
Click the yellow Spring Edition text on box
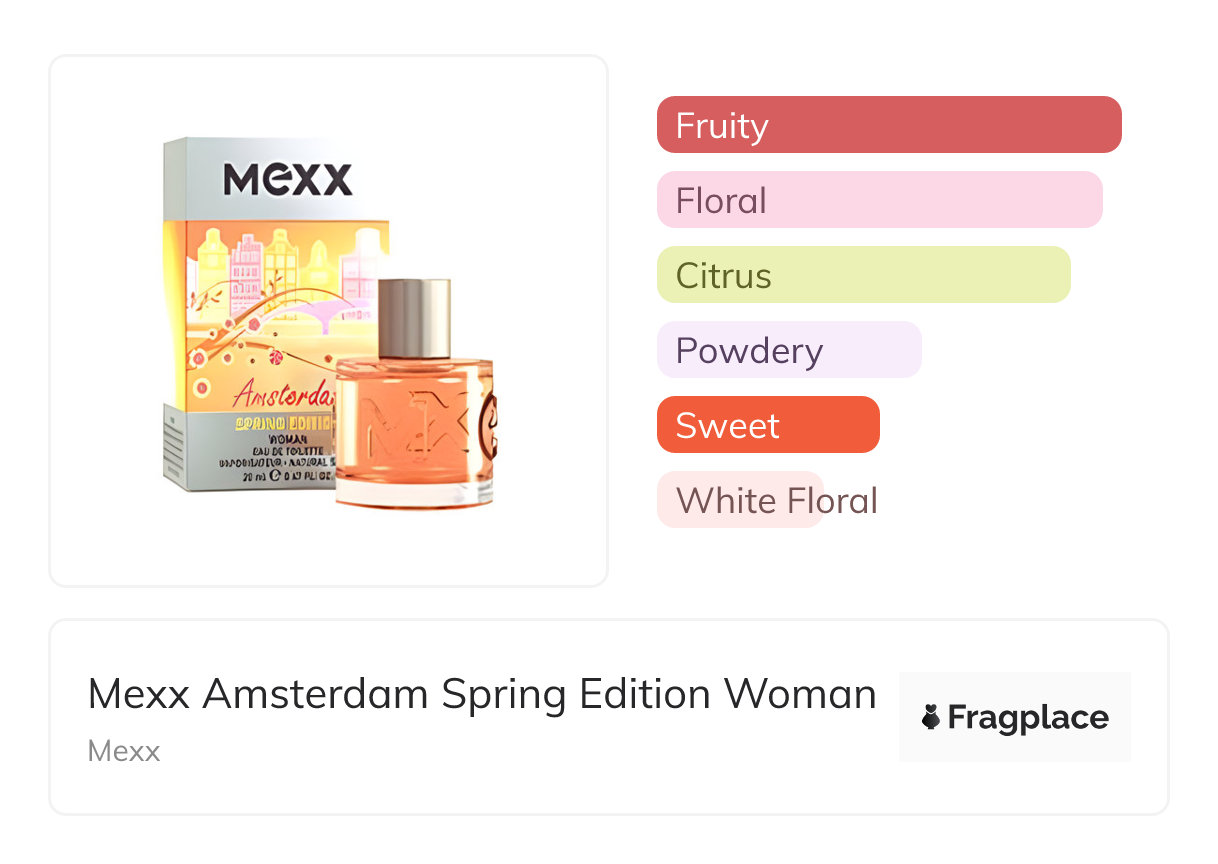(x=282, y=421)
